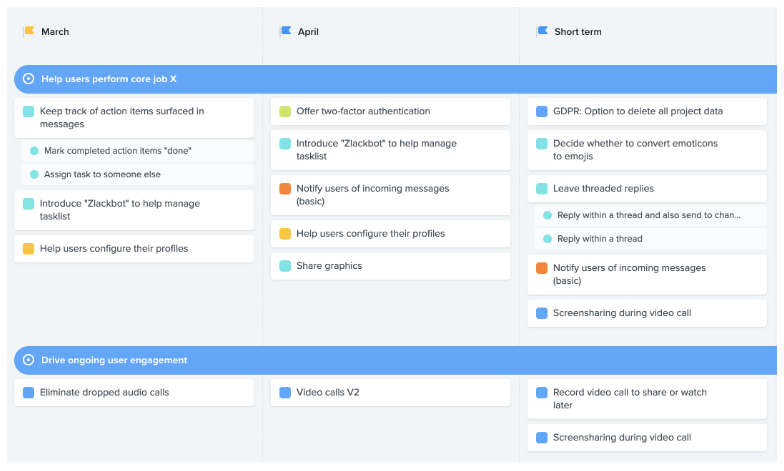Screen dimensions: 784x471
Task: Click teal dot on Mark completed action items
Action: point(34,150)
